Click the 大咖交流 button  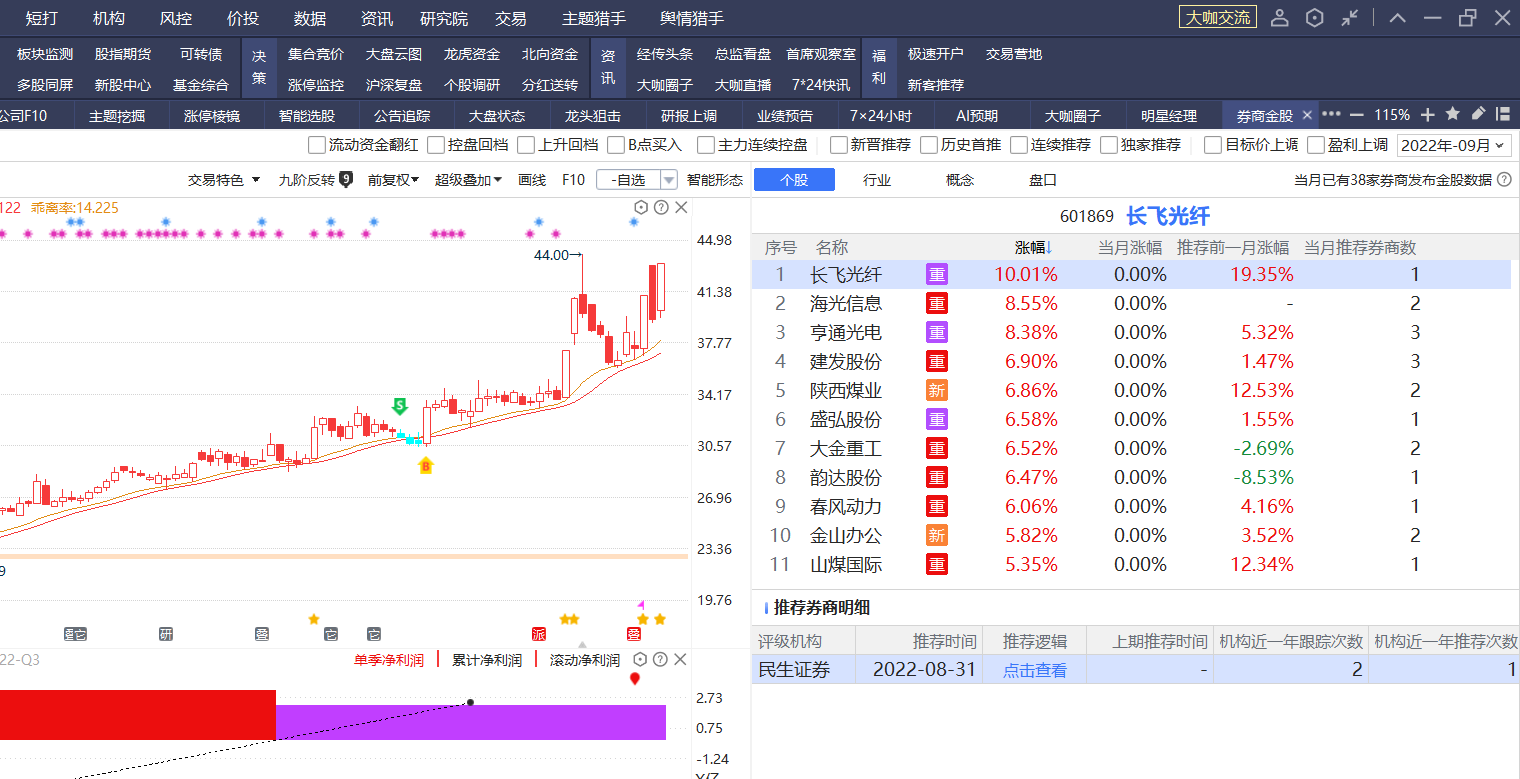pyautogui.click(x=1217, y=18)
